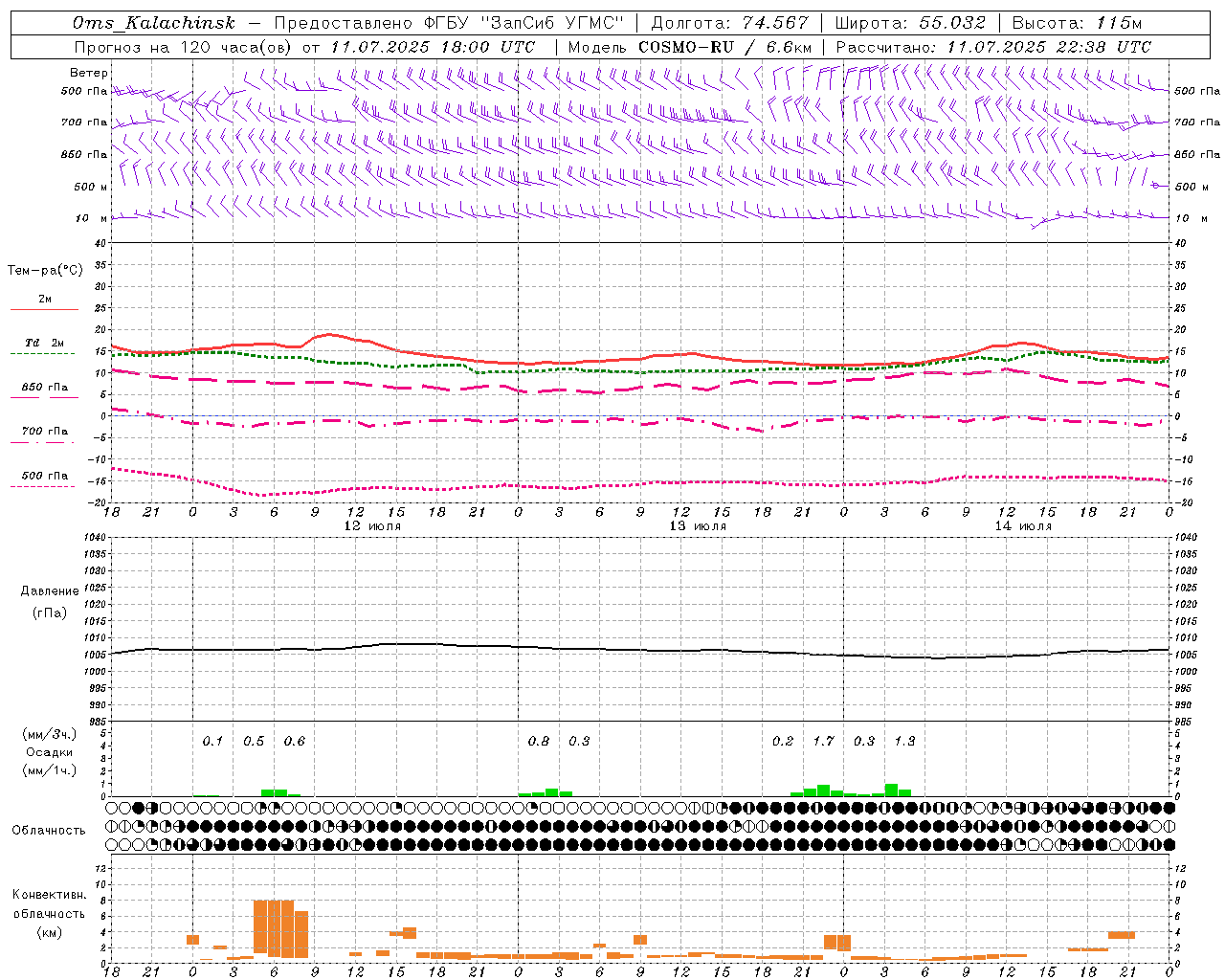Click the 1.7 precipitation total value
The image size is (1225, 980).
tap(824, 741)
